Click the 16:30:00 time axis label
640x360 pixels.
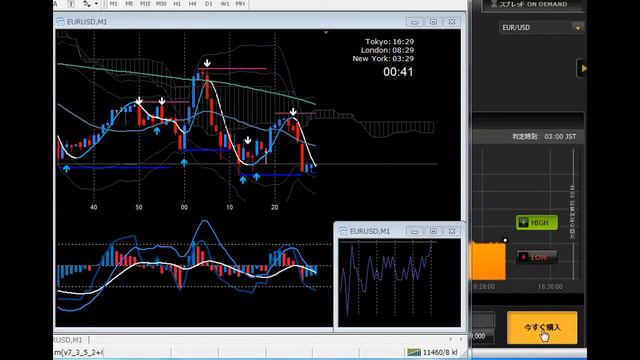click(550, 287)
